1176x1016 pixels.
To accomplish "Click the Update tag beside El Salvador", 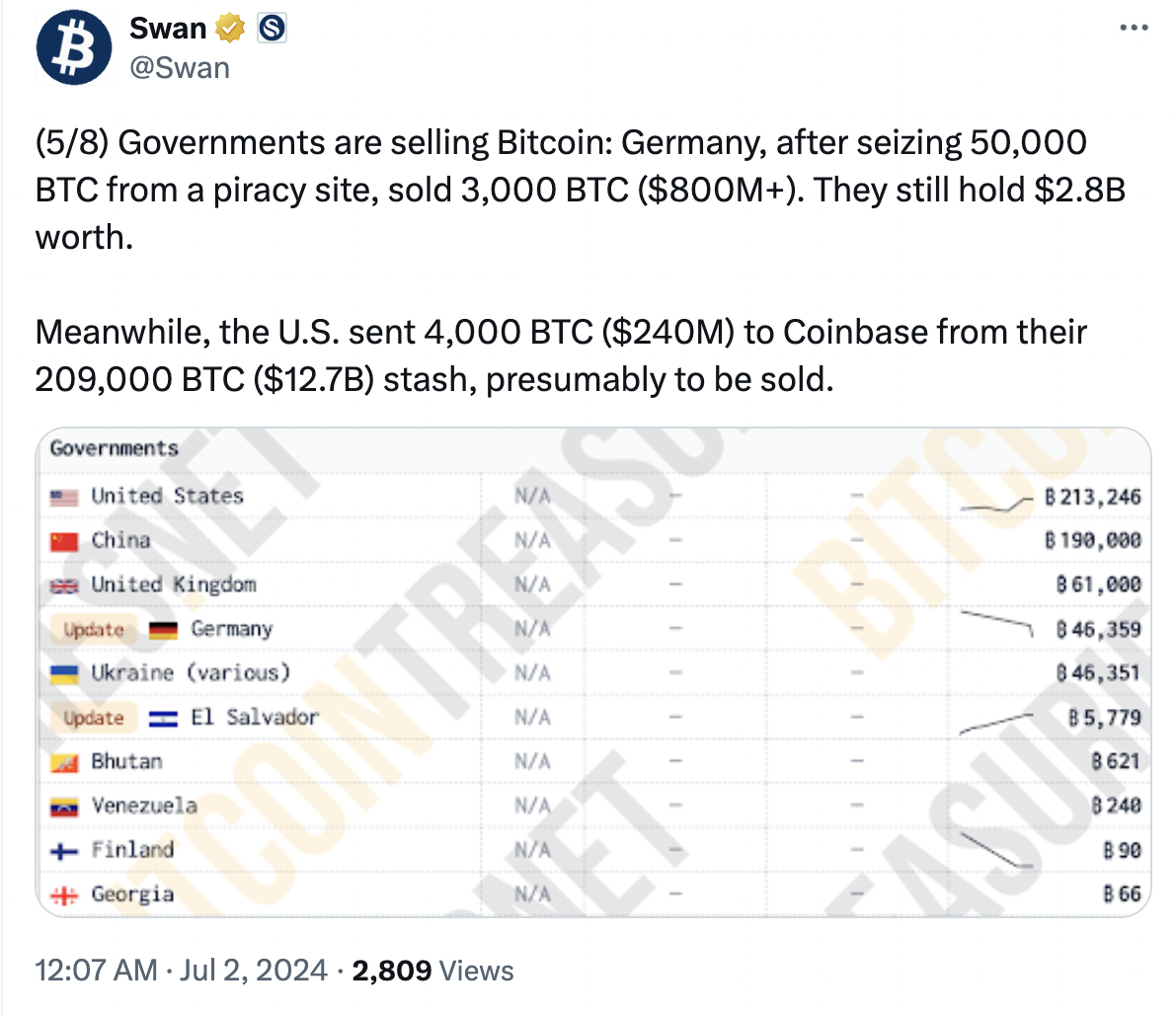I will (94, 719).
